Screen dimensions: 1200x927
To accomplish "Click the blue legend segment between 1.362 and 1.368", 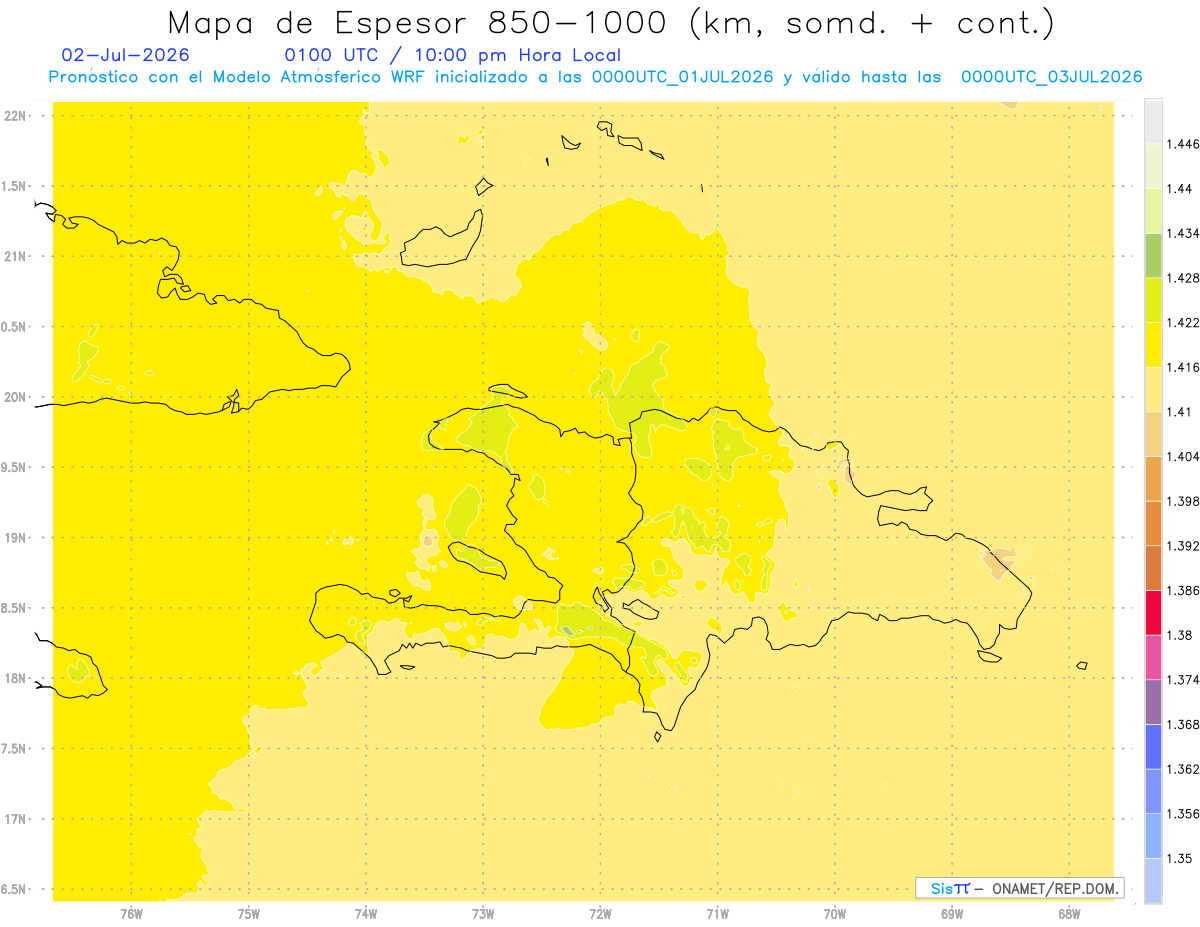I will (1153, 746).
